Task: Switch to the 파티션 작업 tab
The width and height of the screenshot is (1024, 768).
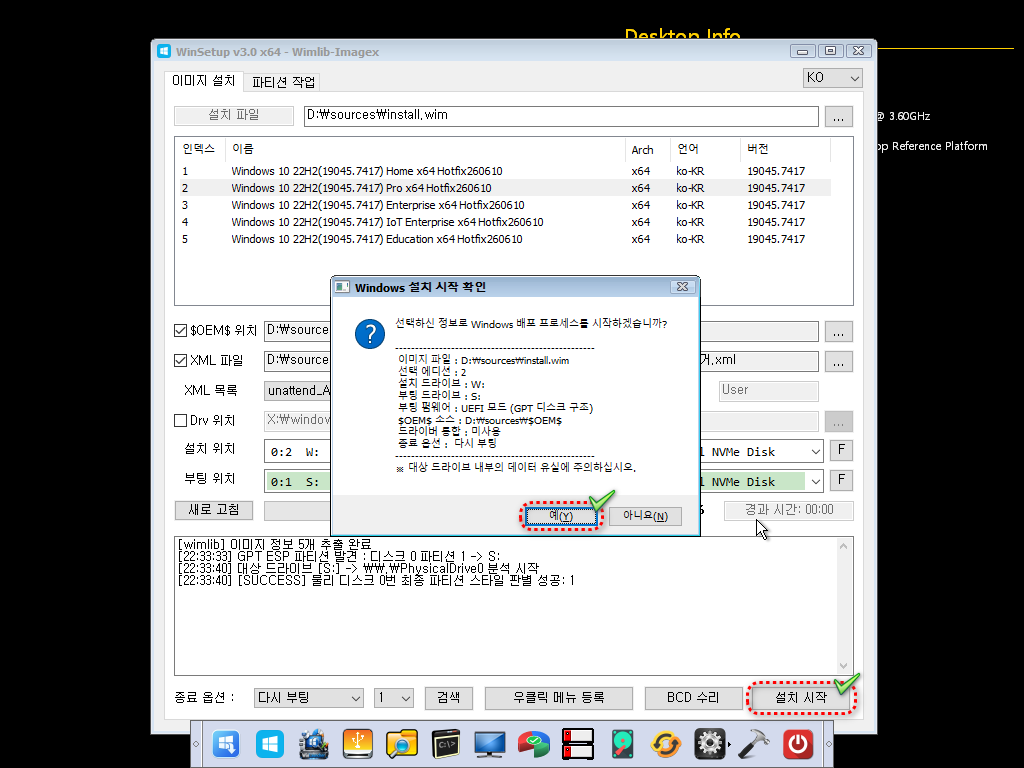Action: pos(283,82)
